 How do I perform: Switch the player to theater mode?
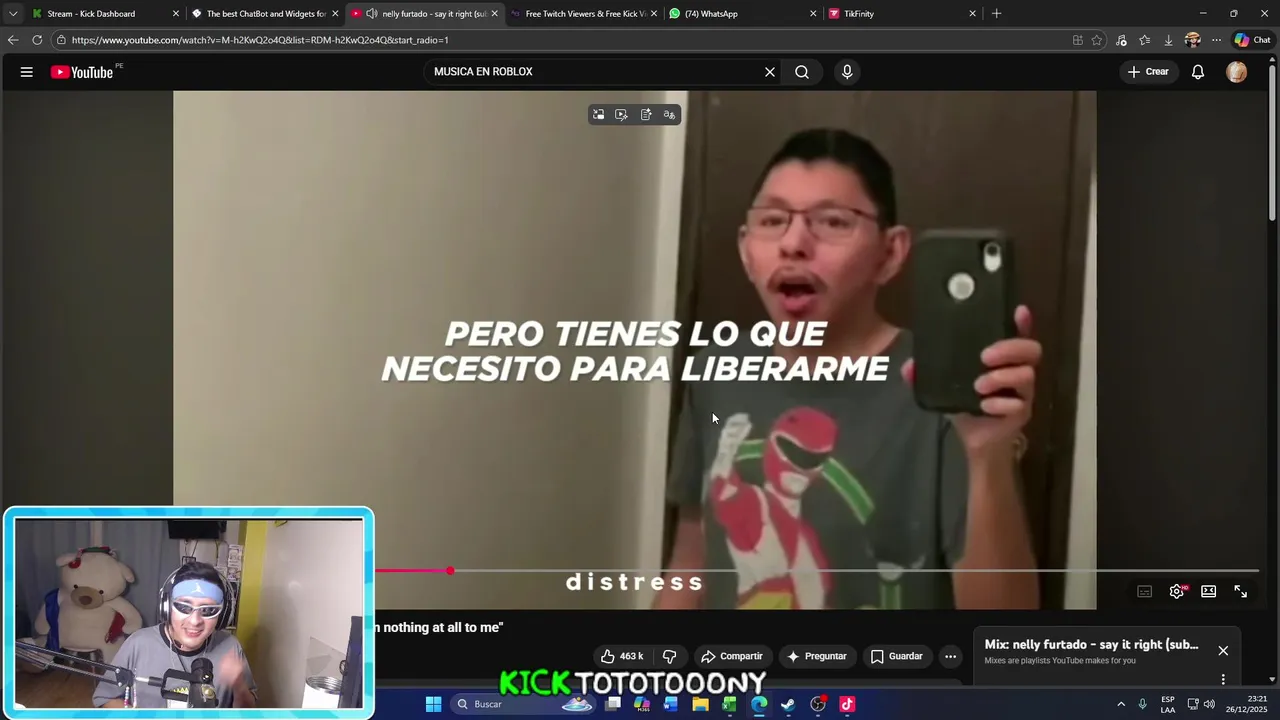1209,592
